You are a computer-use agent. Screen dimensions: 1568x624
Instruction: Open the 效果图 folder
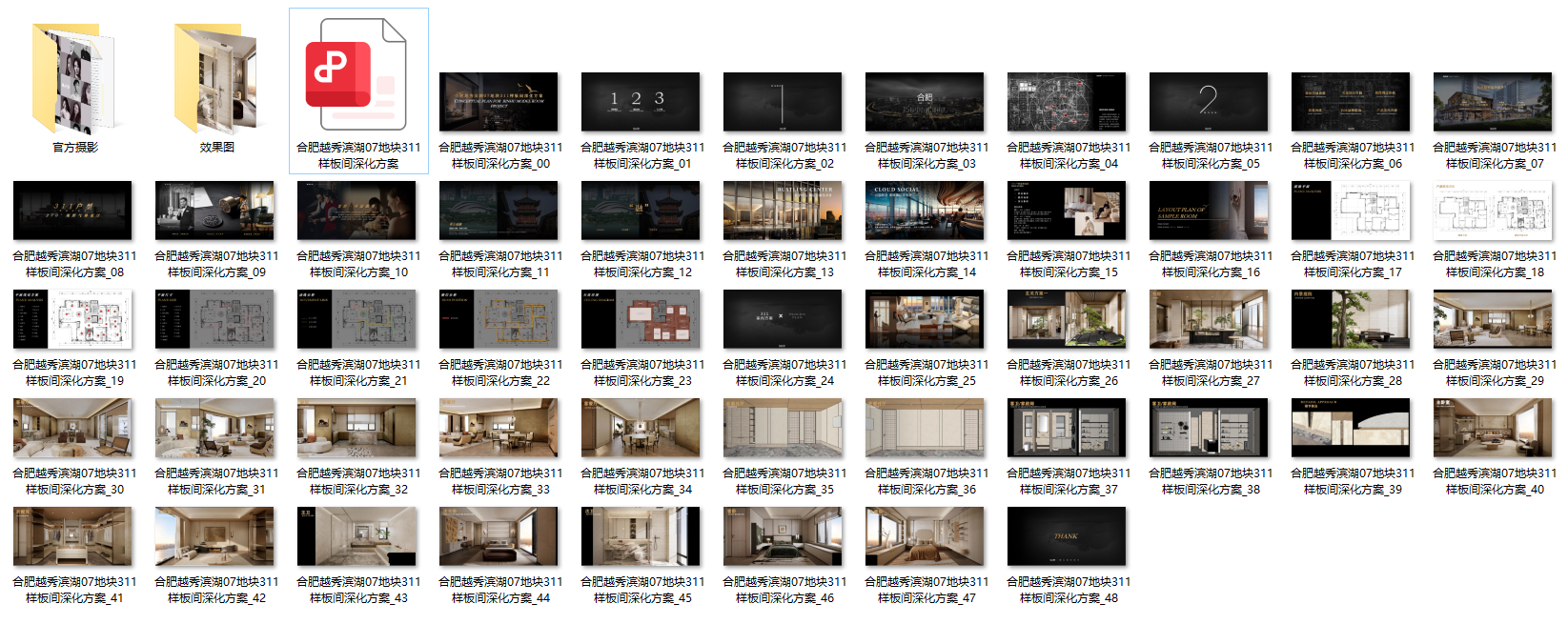tap(215, 80)
